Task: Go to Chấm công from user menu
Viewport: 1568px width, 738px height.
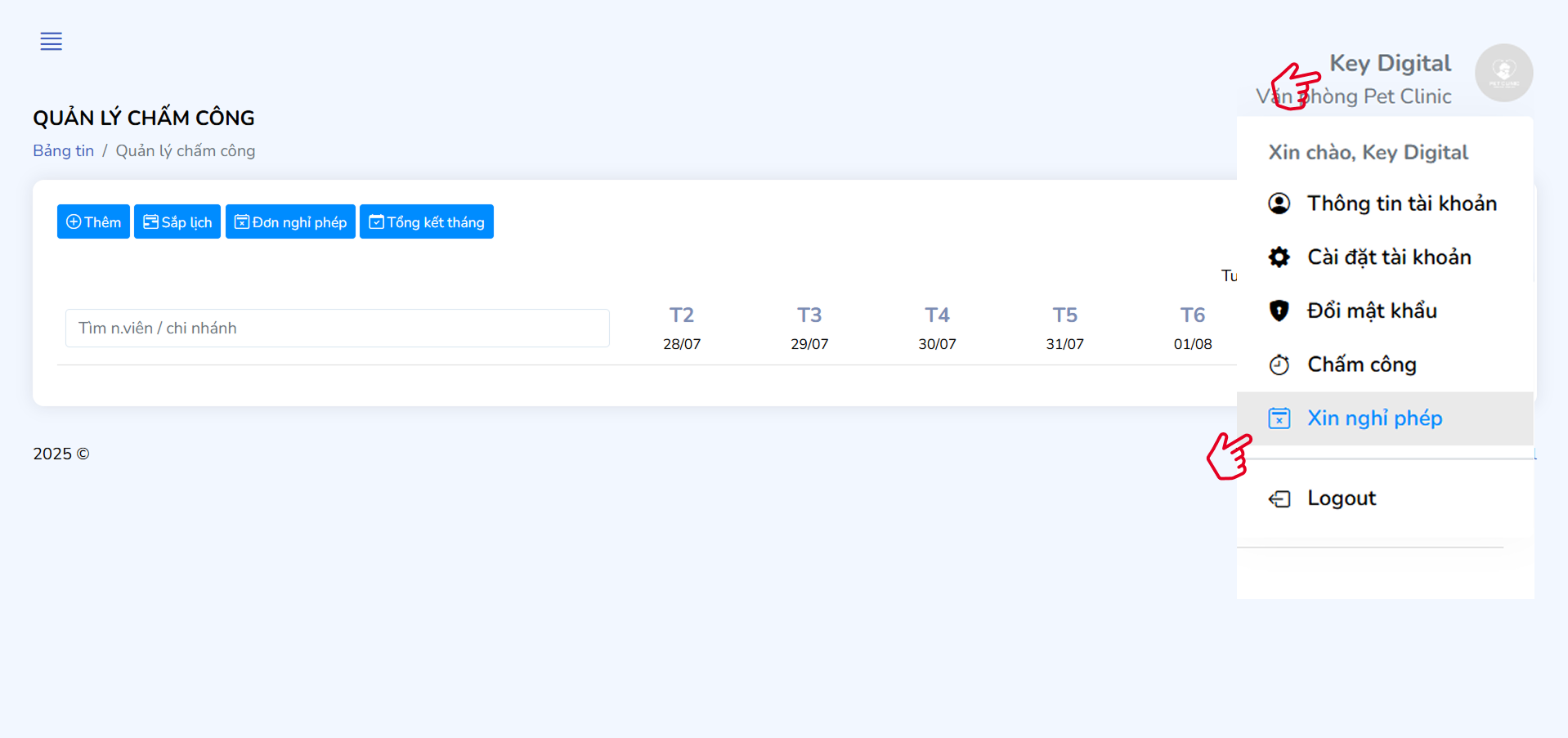Action: click(x=1361, y=365)
